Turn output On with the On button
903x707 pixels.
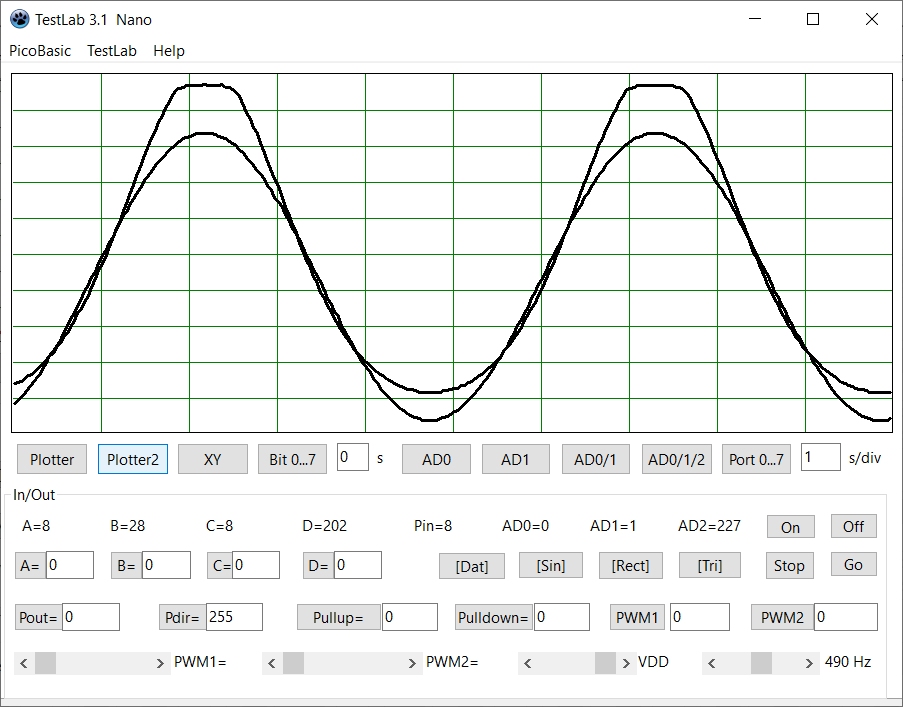[790, 527]
